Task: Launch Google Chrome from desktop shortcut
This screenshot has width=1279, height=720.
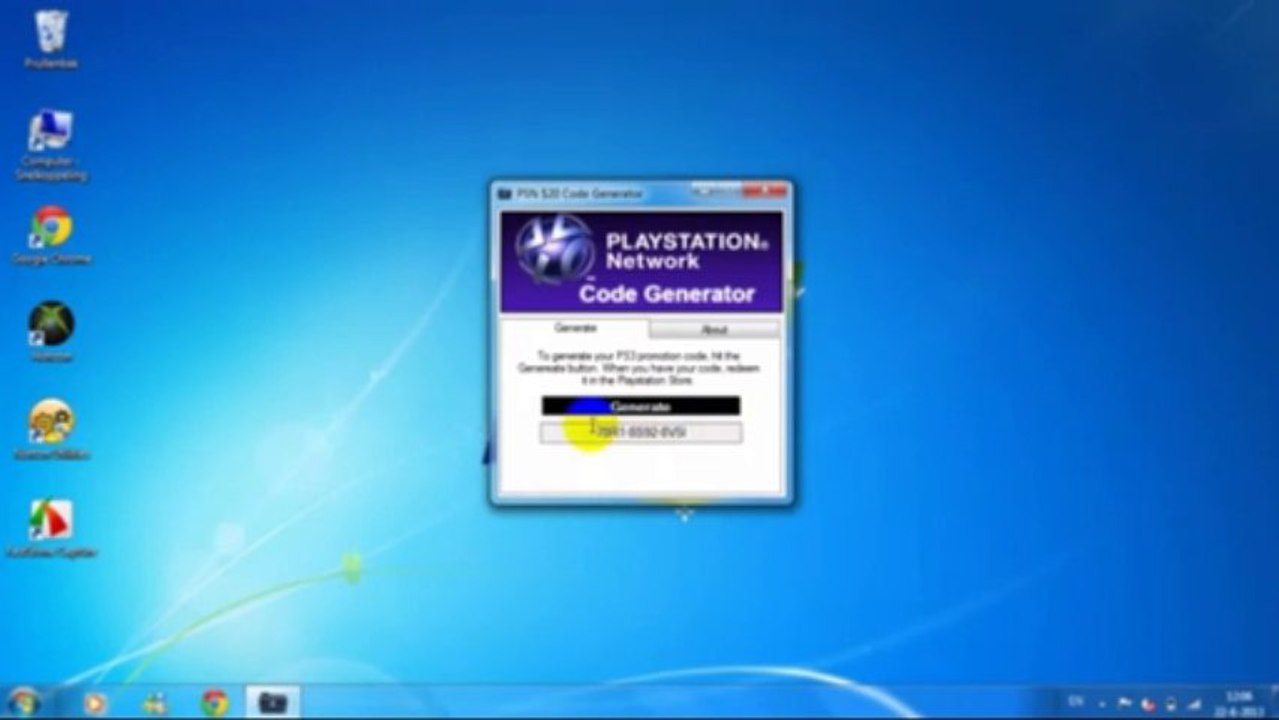Action: tap(50, 236)
